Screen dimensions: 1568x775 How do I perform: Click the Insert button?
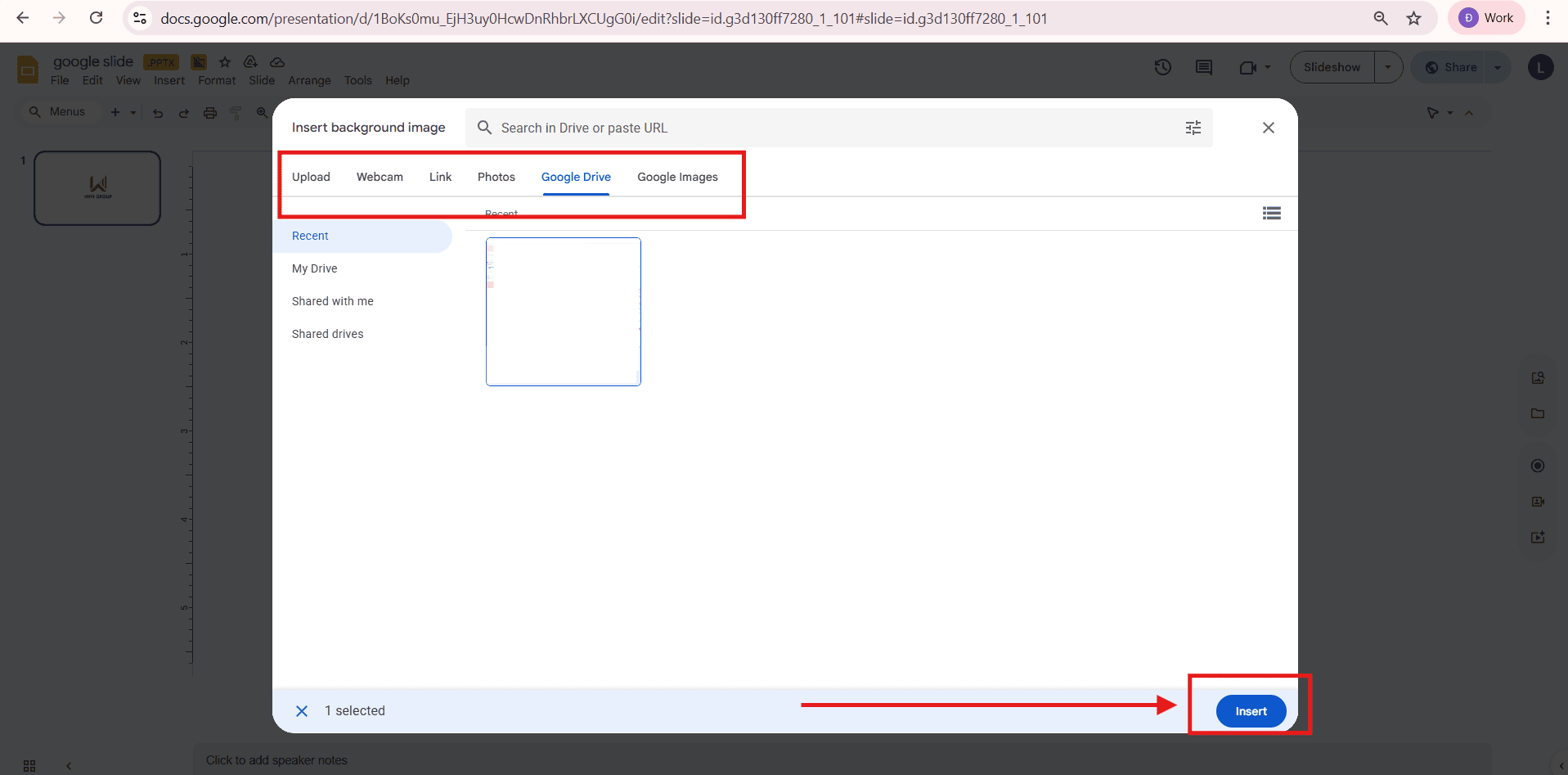[1250, 710]
